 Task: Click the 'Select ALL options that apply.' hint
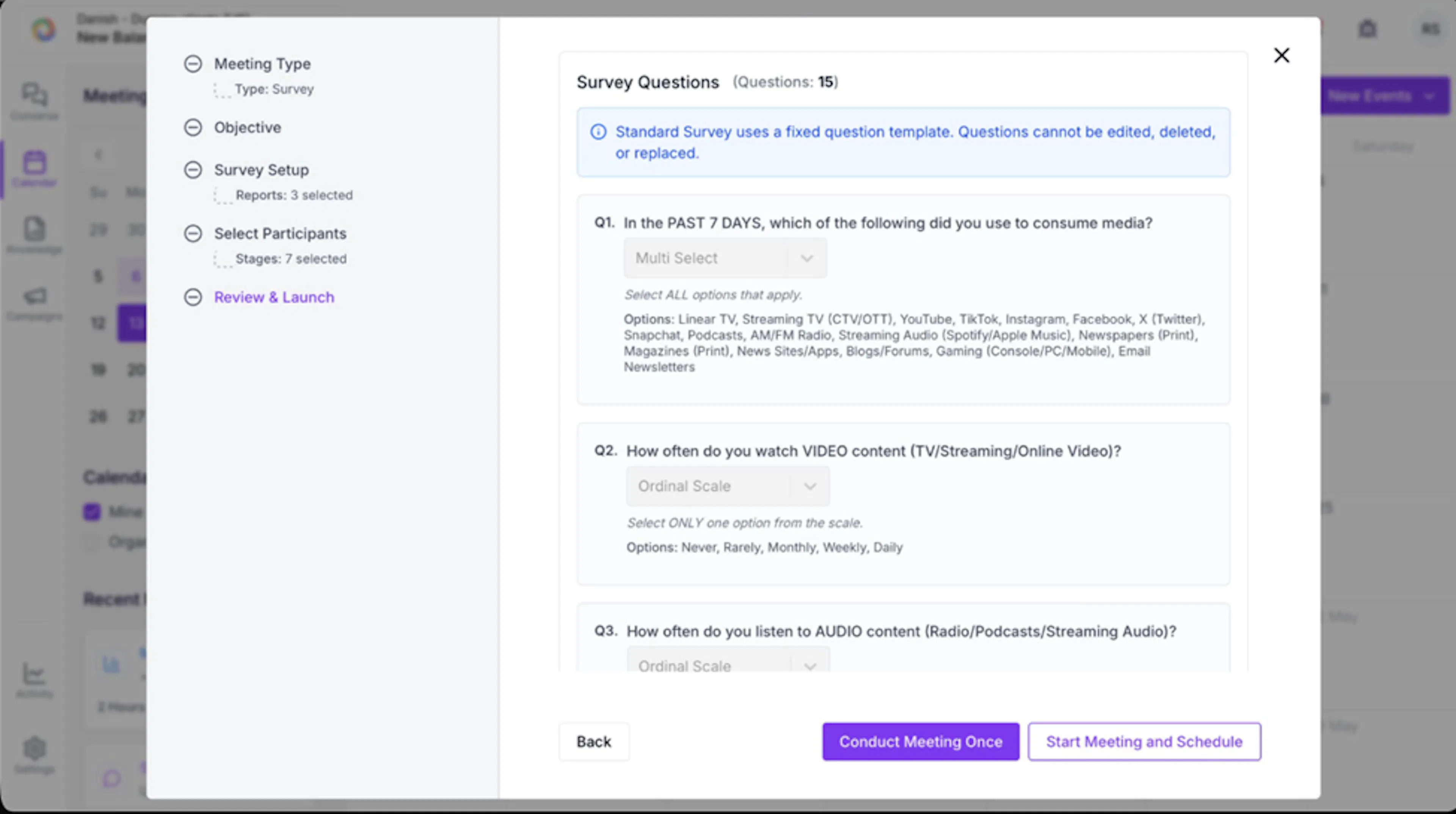pos(713,294)
